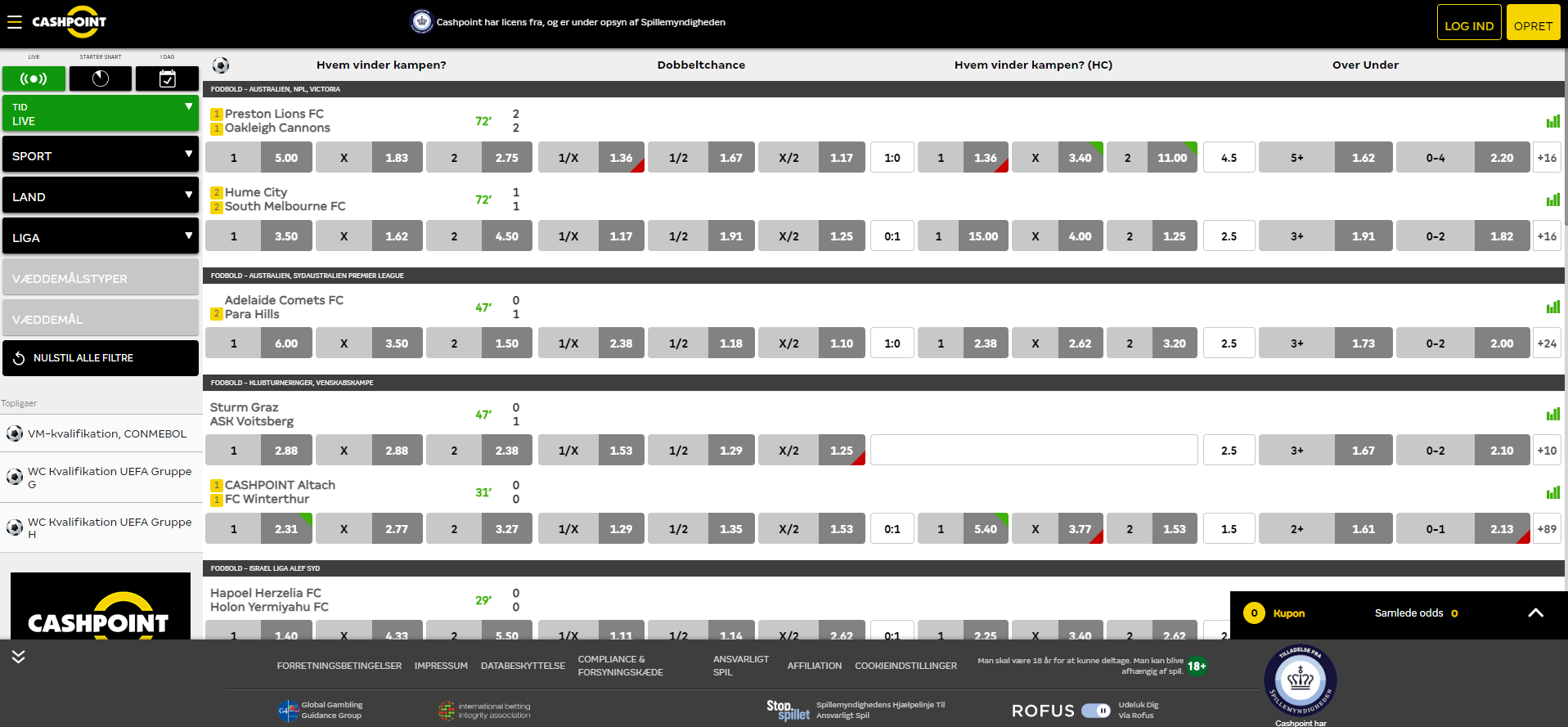This screenshot has width=1568, height=727.
Task: Open Global Gambling Guidance Group logo
Action: [320, 710]
